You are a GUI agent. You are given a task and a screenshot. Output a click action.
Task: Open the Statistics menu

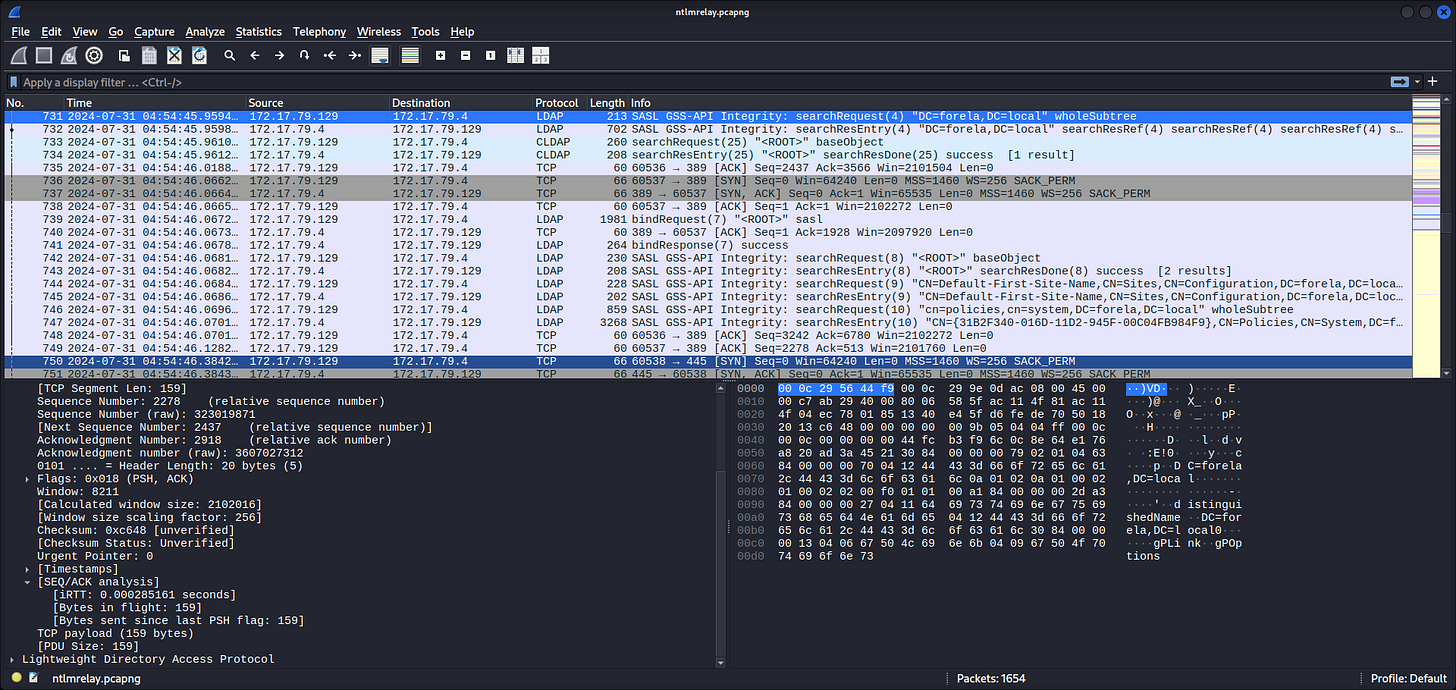[258, 32]
